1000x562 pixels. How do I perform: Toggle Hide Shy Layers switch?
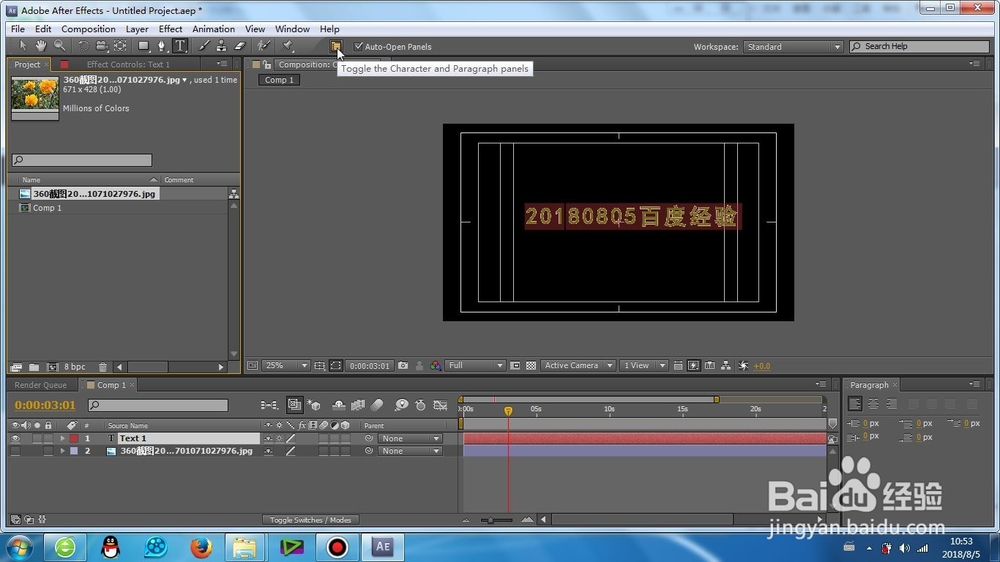pos(339,405)
